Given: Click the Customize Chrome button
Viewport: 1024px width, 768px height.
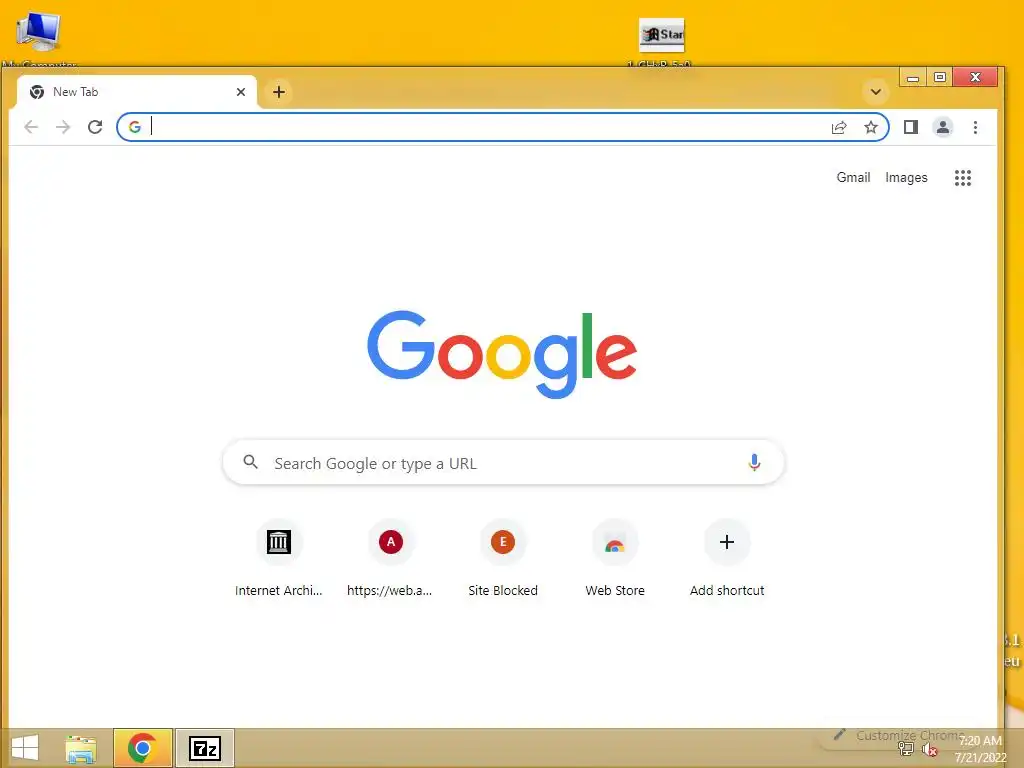Looking at the screenshot, I should point(900,735).
